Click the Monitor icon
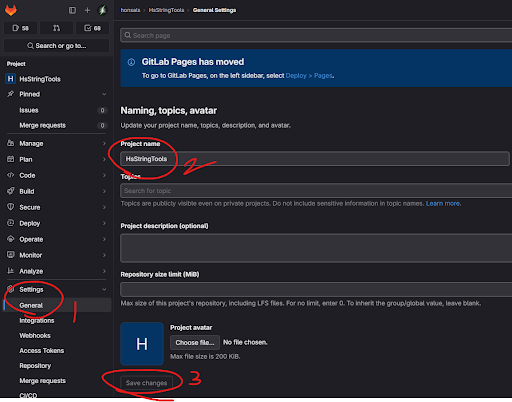 click(x=10, y=255)
